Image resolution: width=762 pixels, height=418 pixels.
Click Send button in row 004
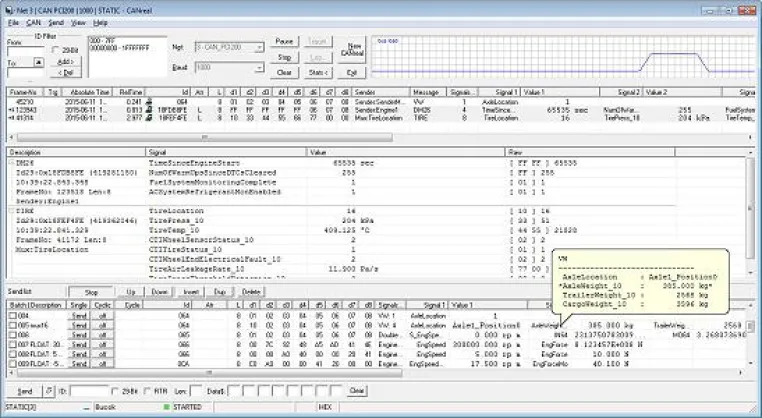[x=79, y=316]
